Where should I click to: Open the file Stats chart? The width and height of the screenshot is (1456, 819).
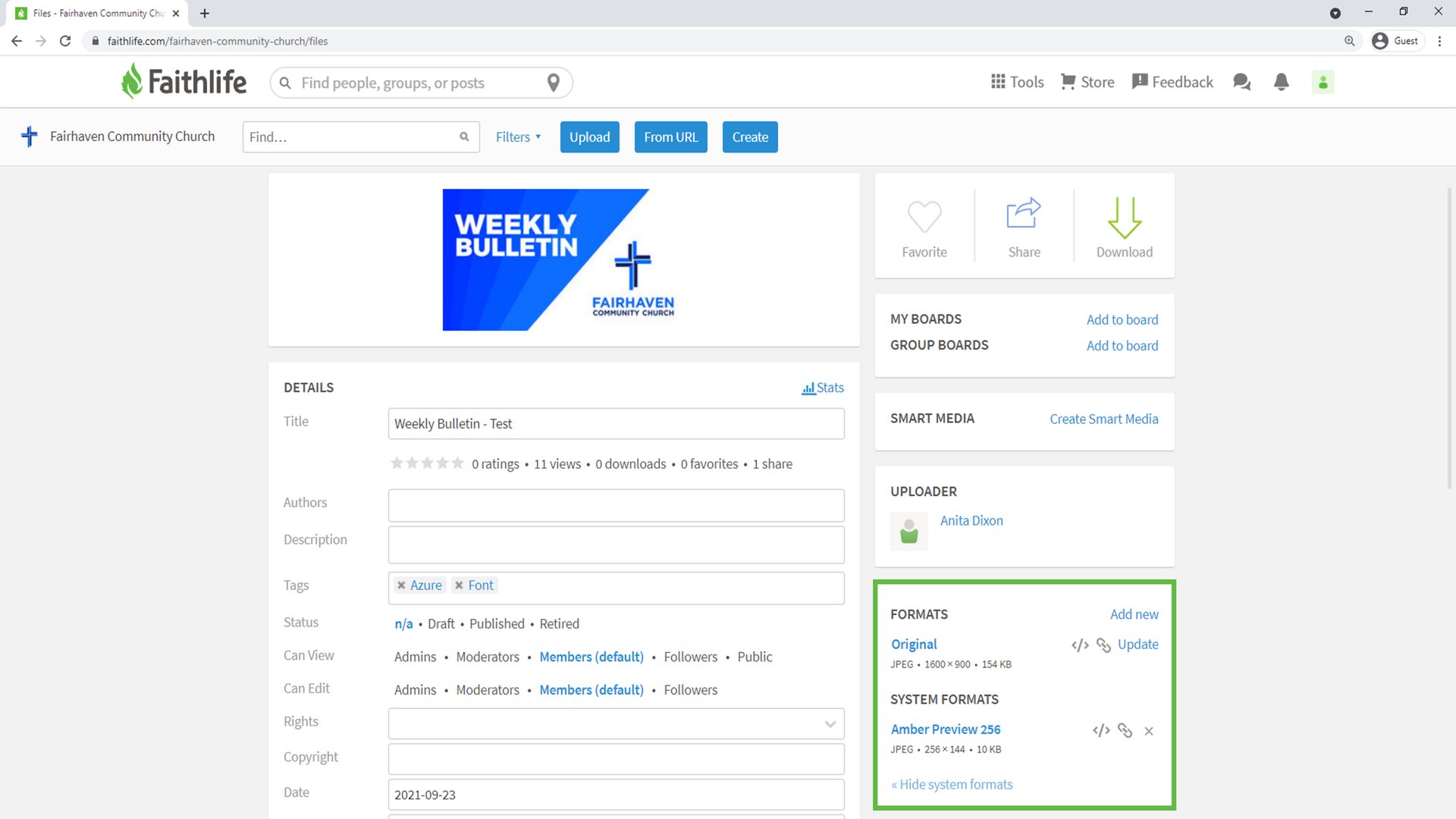(x=823, y=388)
